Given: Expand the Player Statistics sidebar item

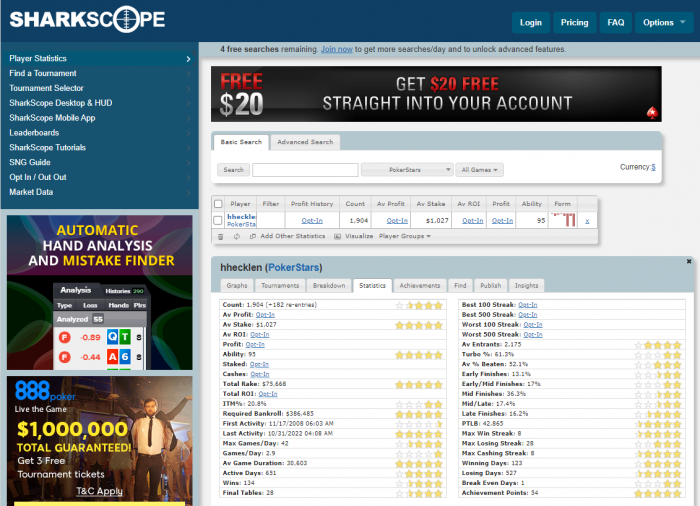Looking at the screenshot, I should pyautogui.click(x=100, y=59).
